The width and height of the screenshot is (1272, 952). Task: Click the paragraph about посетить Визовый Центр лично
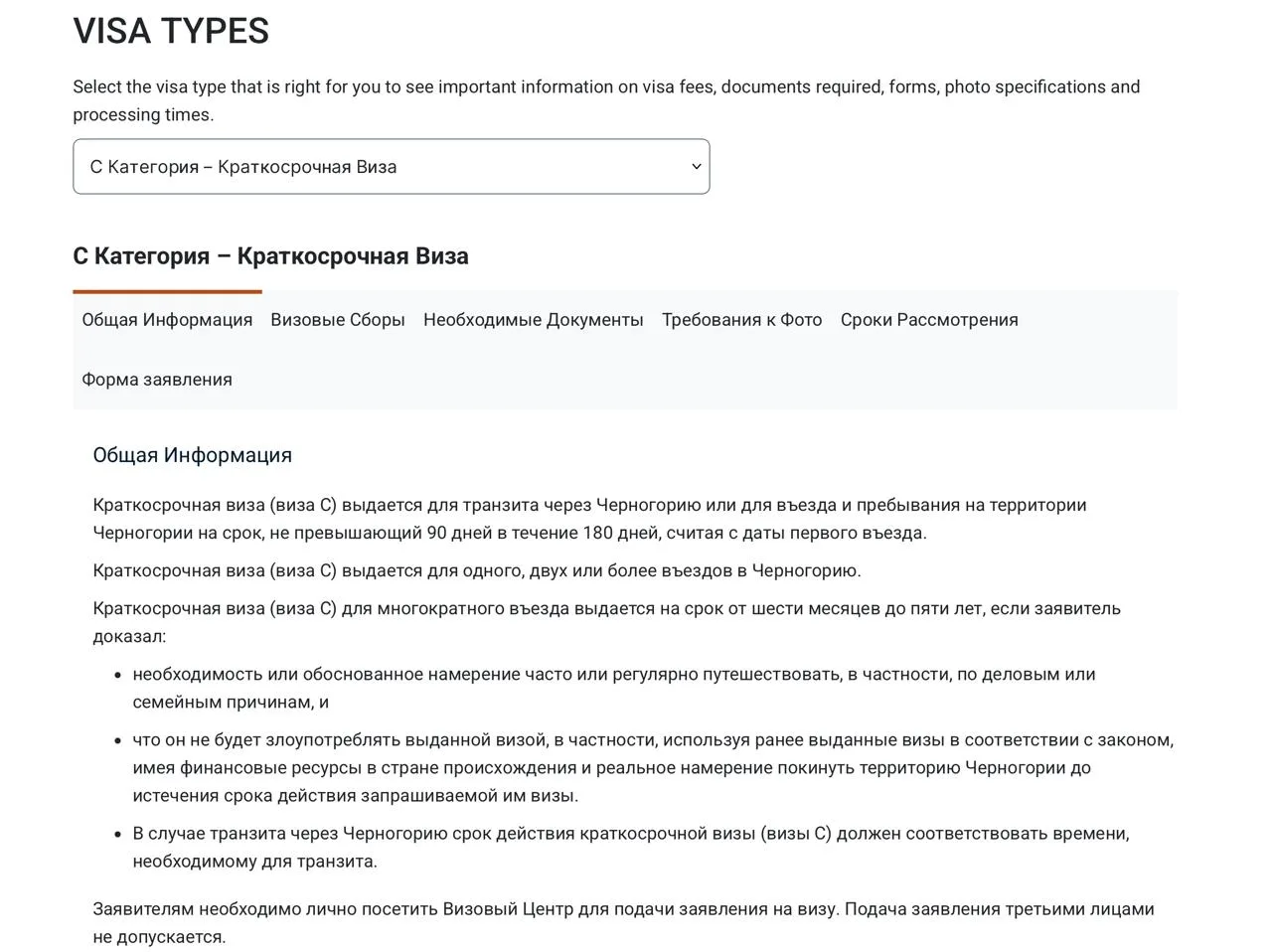coord(623,922)
